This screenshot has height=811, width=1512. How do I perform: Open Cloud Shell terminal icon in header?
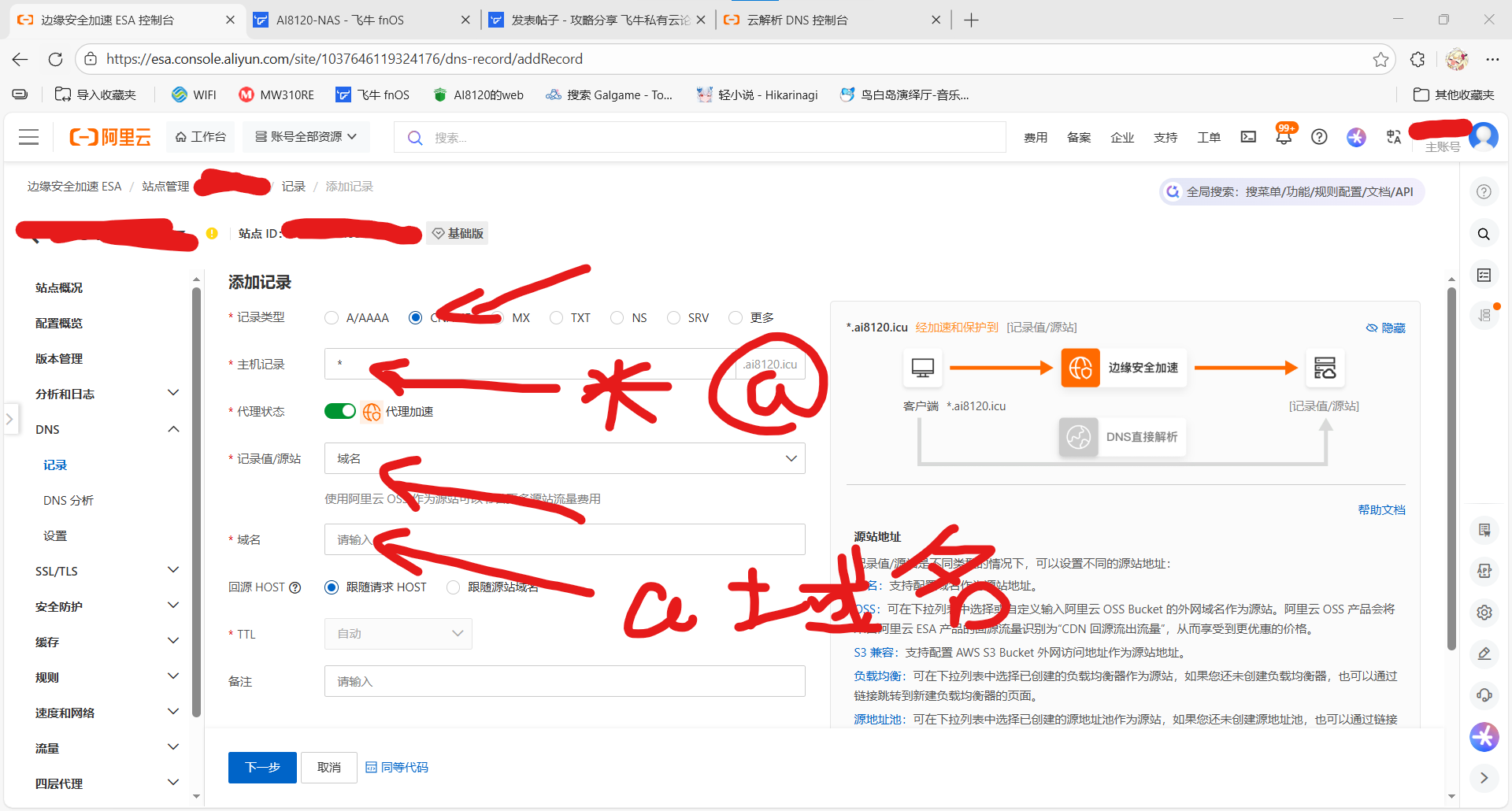(1248, 137)
